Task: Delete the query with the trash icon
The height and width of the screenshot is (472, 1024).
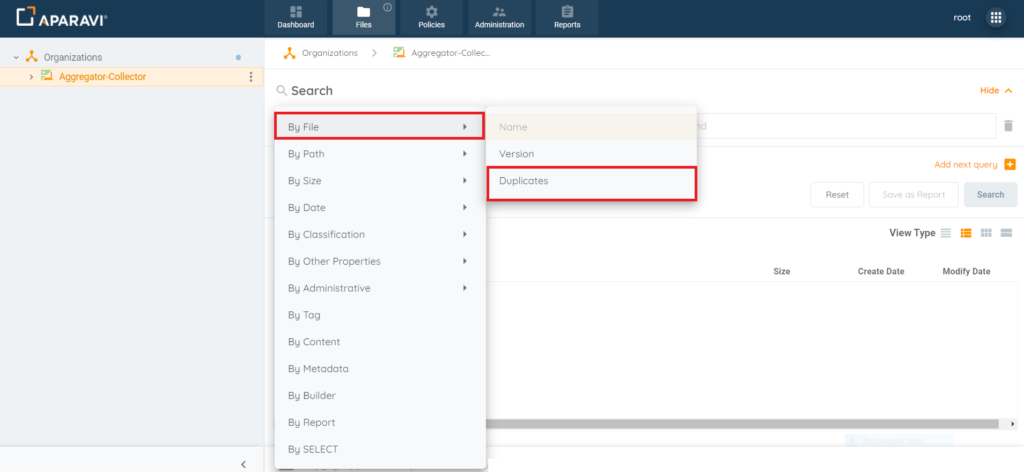Action: click(1009, 126)
